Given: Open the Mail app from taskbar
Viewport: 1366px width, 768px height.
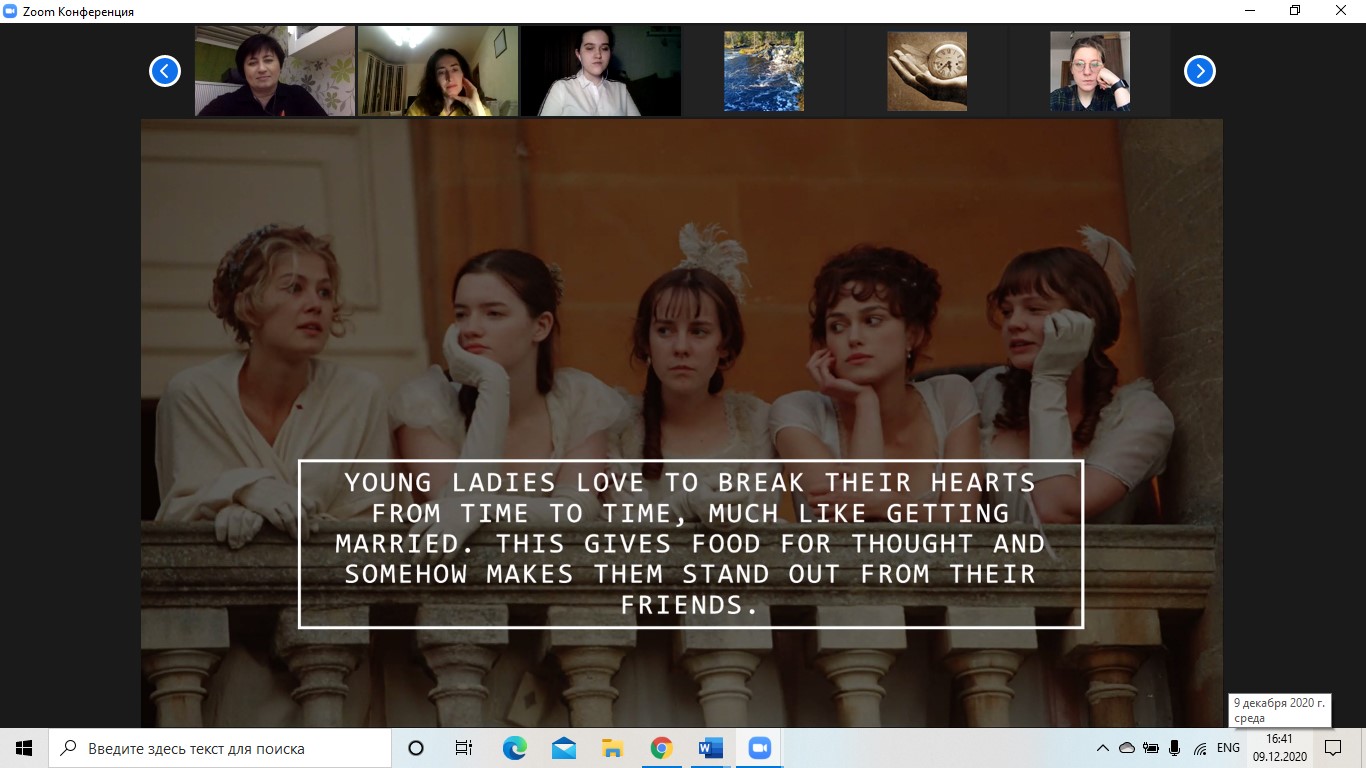Looking at the screenshot, I should [563, 748].
